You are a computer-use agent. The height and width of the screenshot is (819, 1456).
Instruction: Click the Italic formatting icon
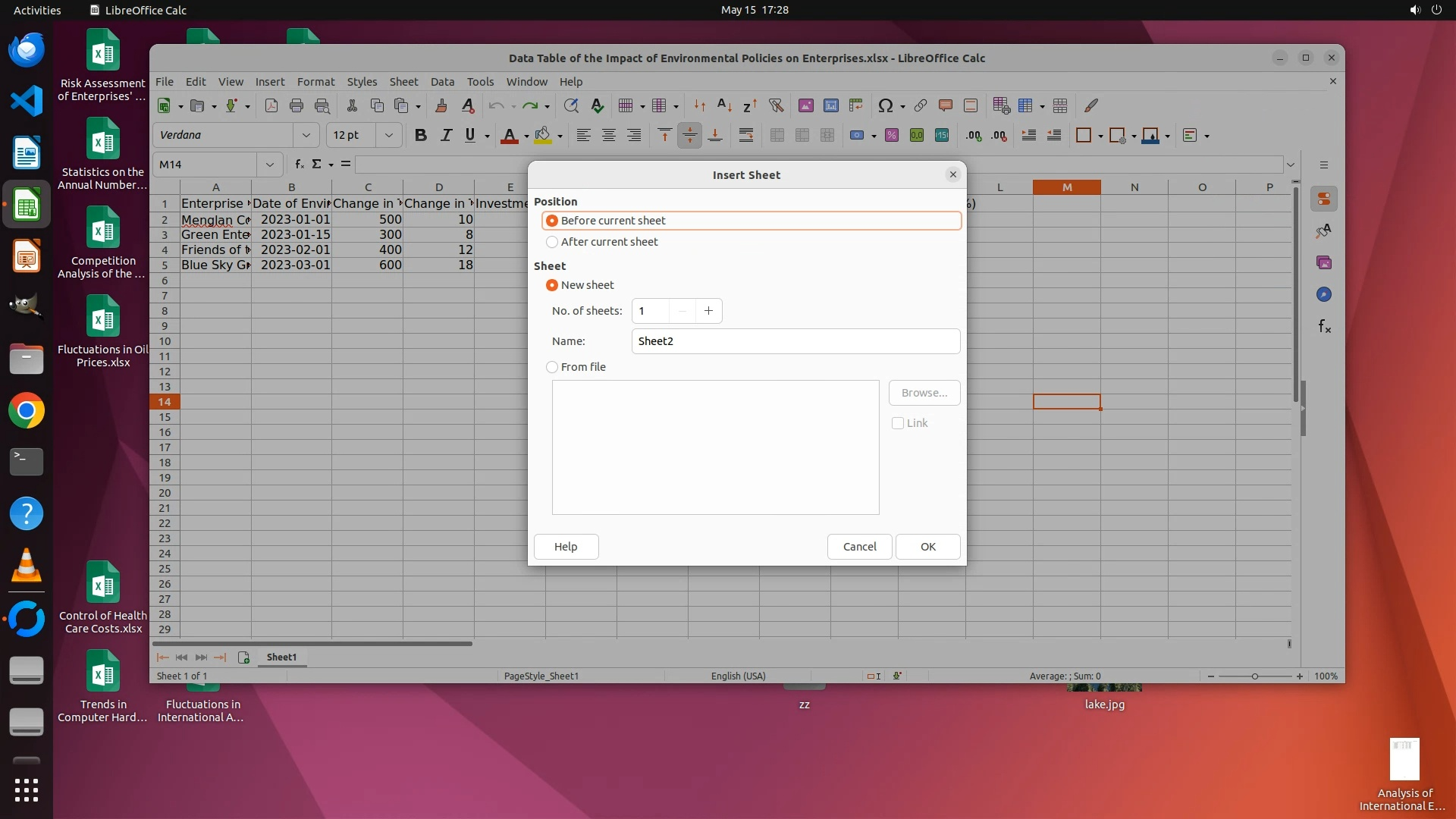pyautogui.click(x=446, y=135)
